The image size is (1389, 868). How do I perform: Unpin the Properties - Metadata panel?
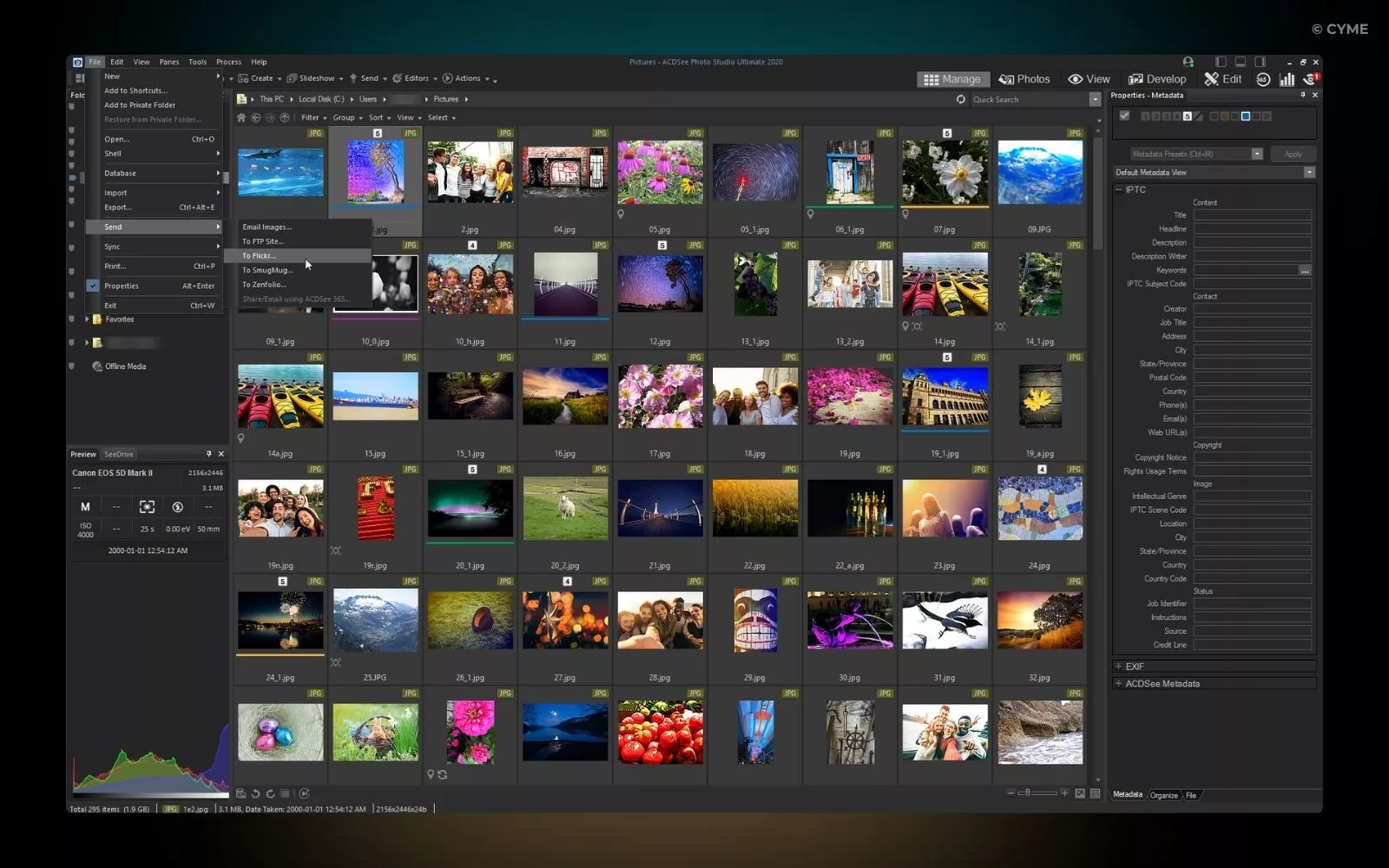click(1303, 95)
